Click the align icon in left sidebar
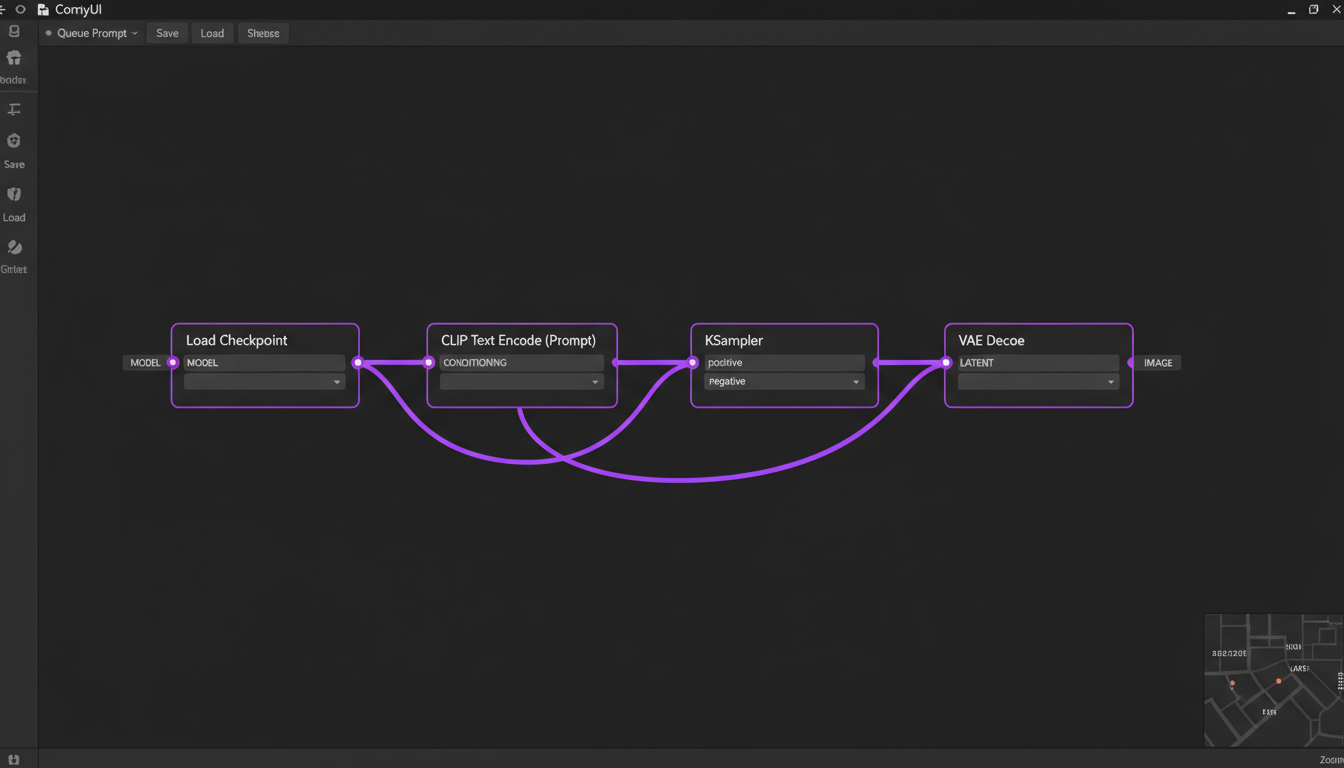Image resolution: width=1344 pixels, height=768 pixels. 14,110
